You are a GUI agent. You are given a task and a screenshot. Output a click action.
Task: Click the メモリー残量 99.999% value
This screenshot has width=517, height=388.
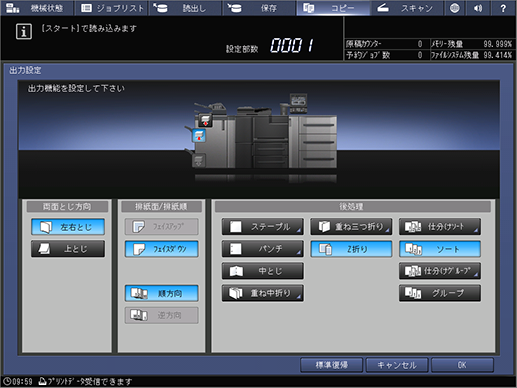pyautogui.click(x=498, y=44)
